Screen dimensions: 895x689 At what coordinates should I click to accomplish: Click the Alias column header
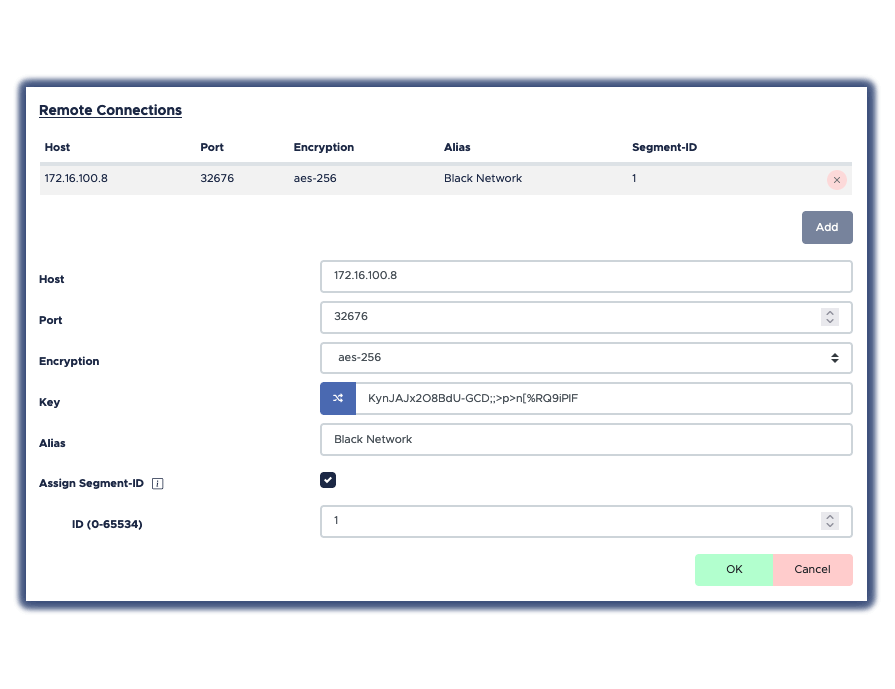[x=457, y=147]
